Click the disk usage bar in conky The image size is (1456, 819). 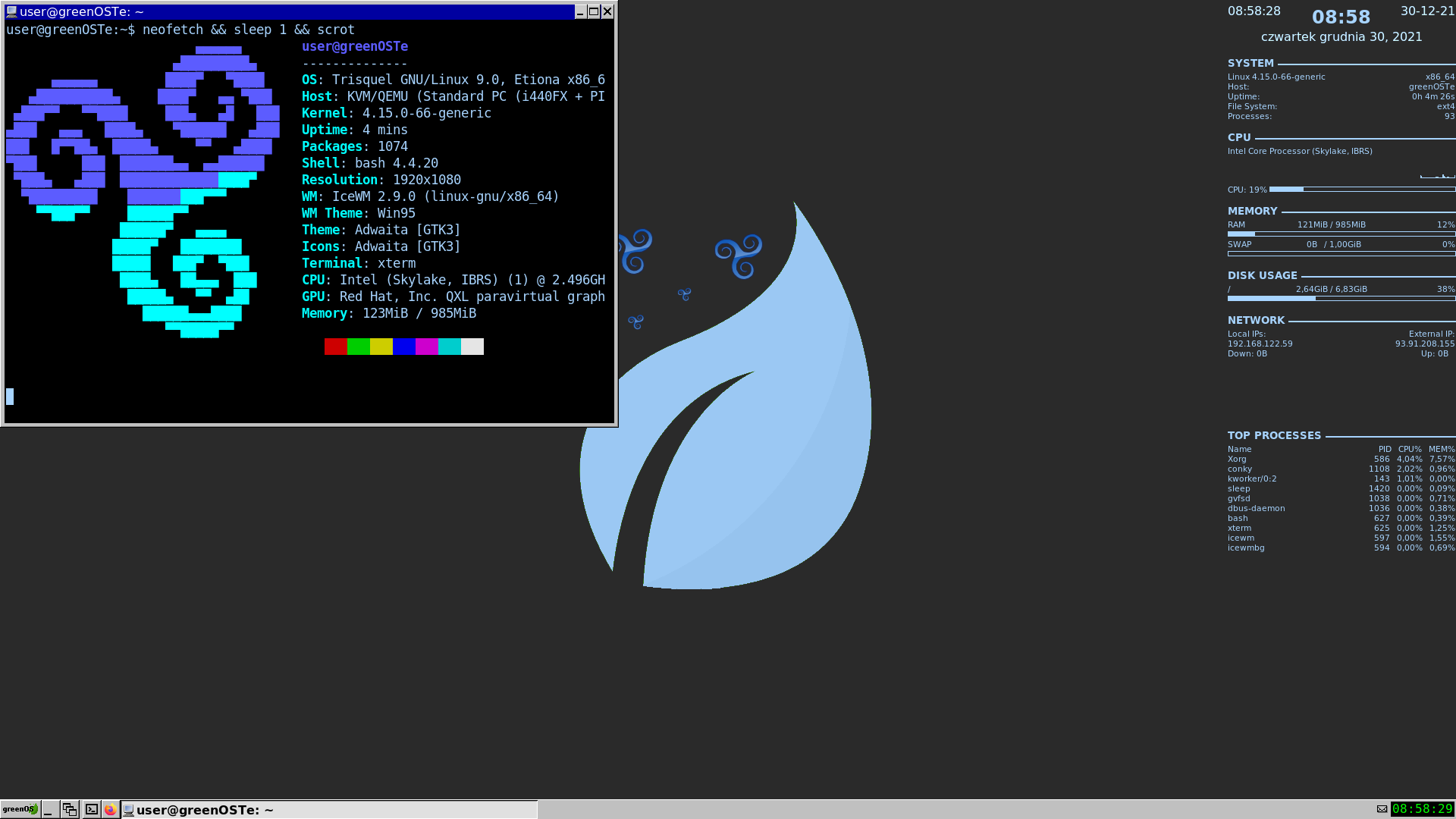tap(1341, 299)
